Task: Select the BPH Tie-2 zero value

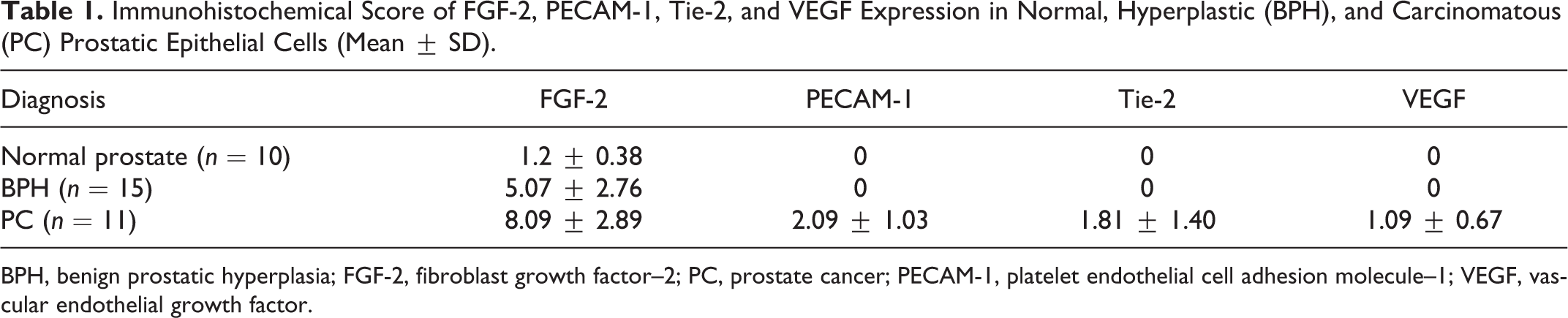Action: (1147, 188)
